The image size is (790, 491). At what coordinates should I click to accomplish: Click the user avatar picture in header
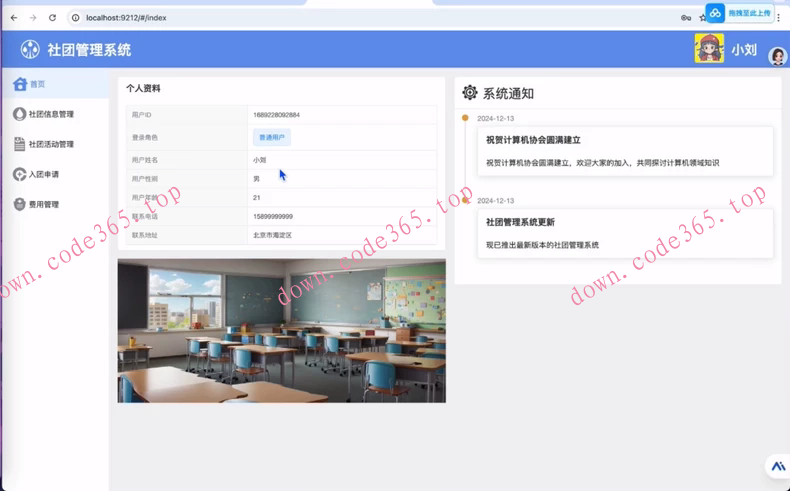pyautogui.click(x=709, y=49)
